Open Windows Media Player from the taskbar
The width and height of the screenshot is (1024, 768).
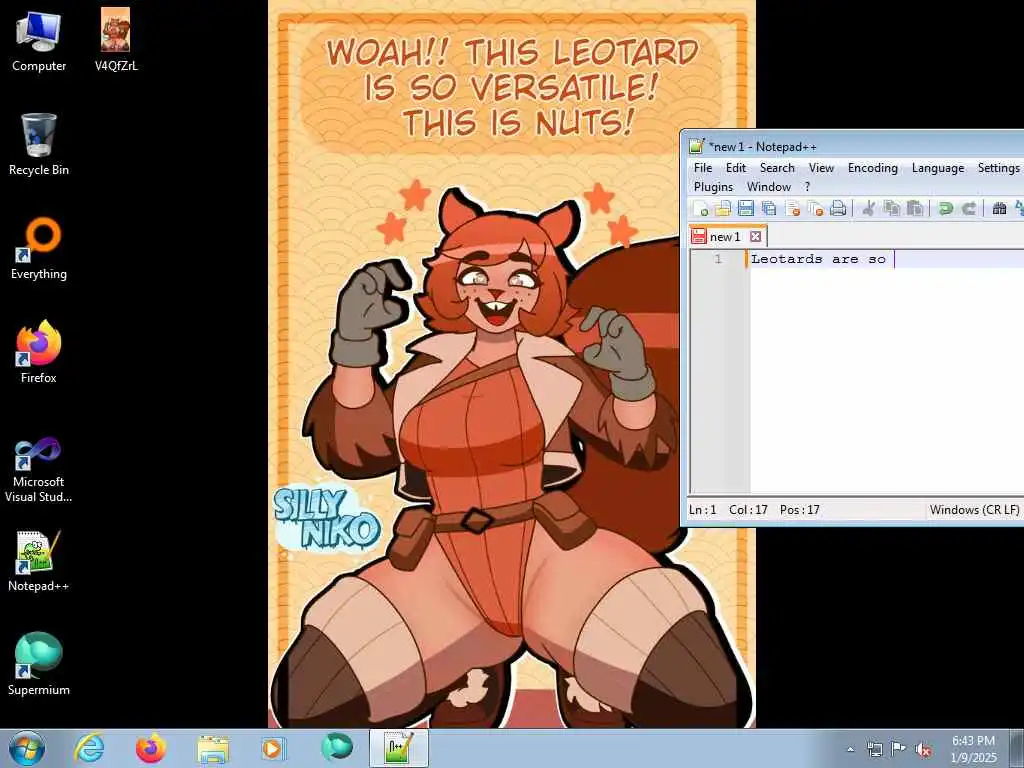273,748
